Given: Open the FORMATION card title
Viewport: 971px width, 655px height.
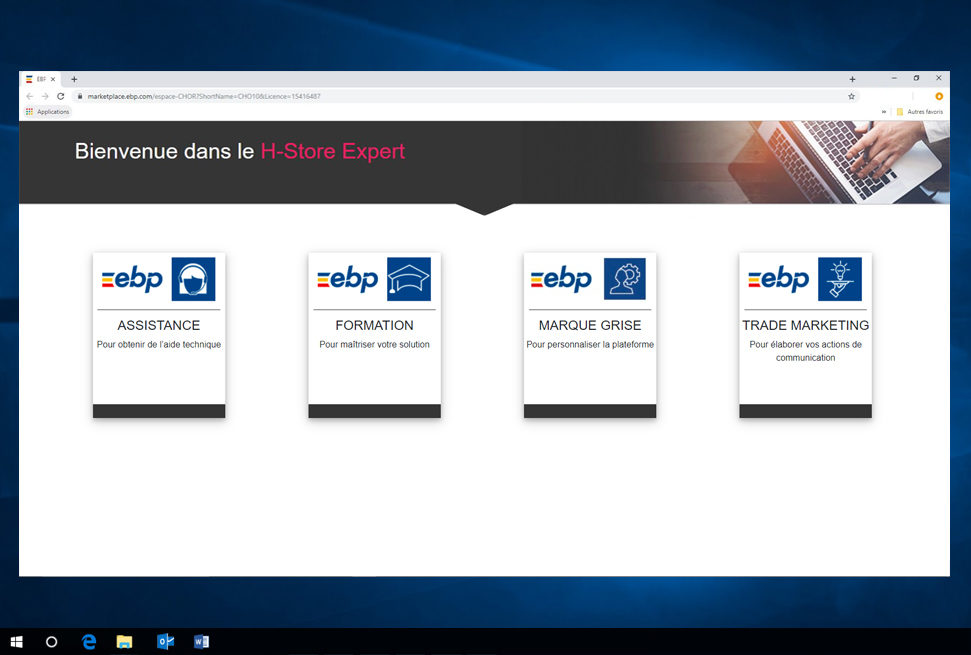Looking at the screenshot, I should pyautogui.click(x=375, y=325).
